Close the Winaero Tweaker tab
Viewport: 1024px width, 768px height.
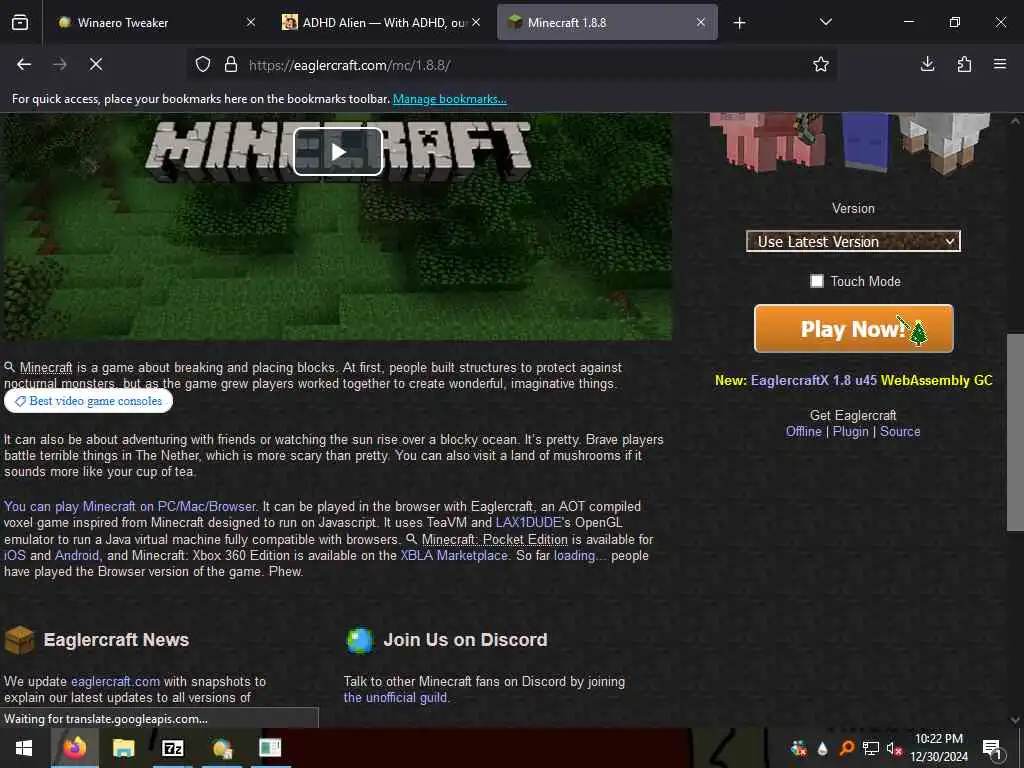pyautogui.click(x=251, y=22)
